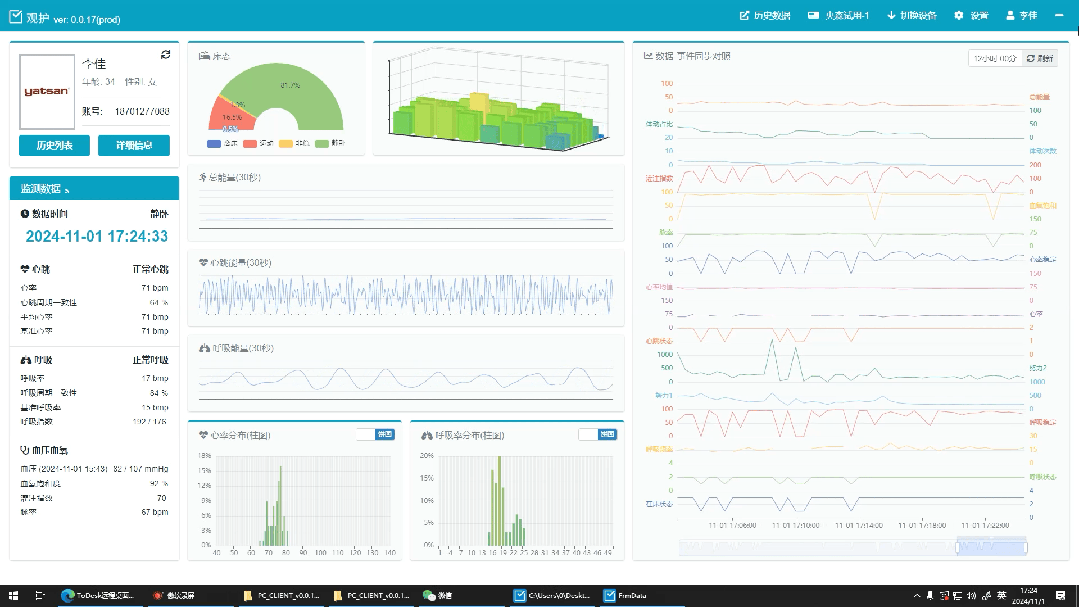1079x607 pixels.
Task: Switch the respiration rate distribution chart toggle
Action: [597, 434]
